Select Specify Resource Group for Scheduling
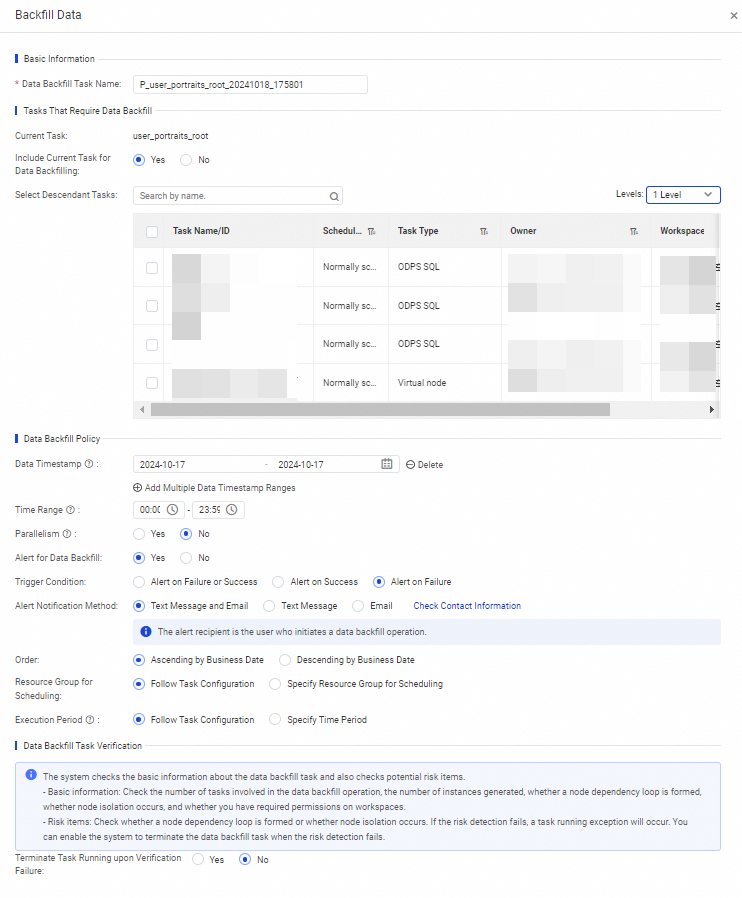This screenshot has width=742, height=898. point(275,684)
